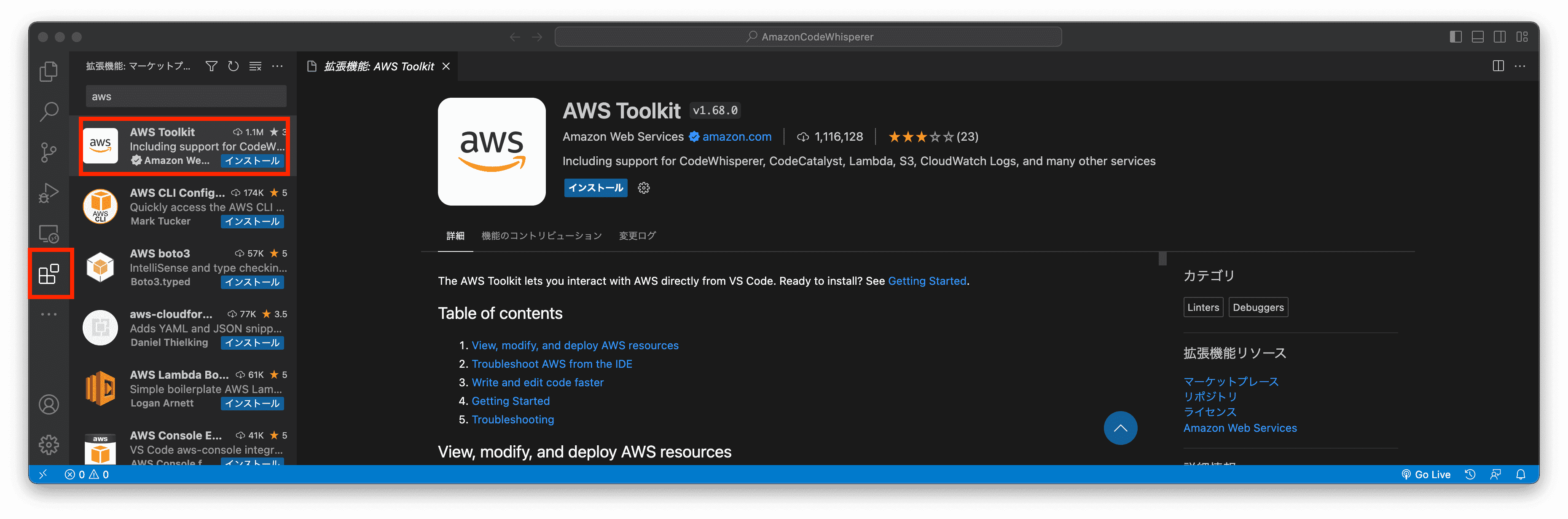The height and width of the screenshot is (519, 1568).
Task: Filter extensions with the funnel icon
Action: (x=211, y=66)
